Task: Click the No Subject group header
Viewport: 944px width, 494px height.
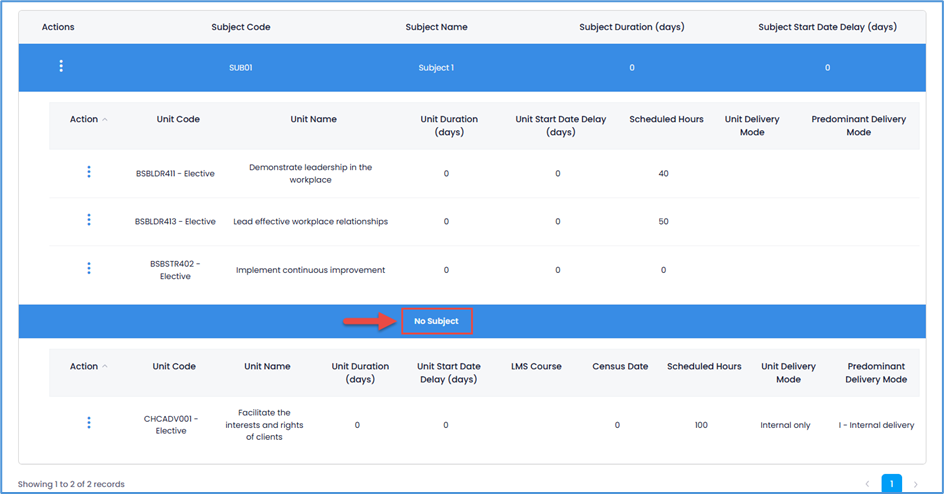Action: 436,321
